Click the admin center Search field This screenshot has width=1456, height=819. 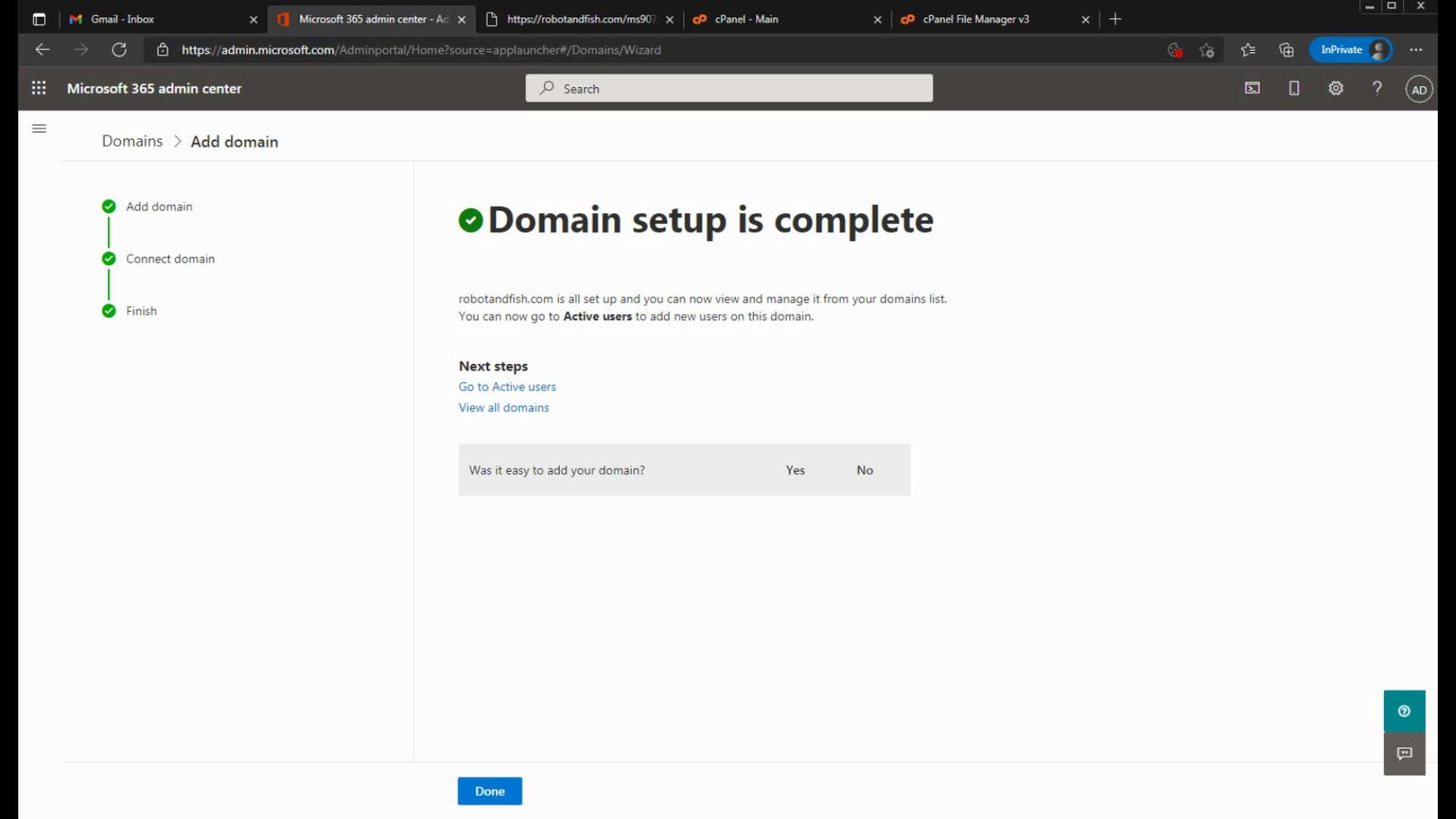pos(728,89)
